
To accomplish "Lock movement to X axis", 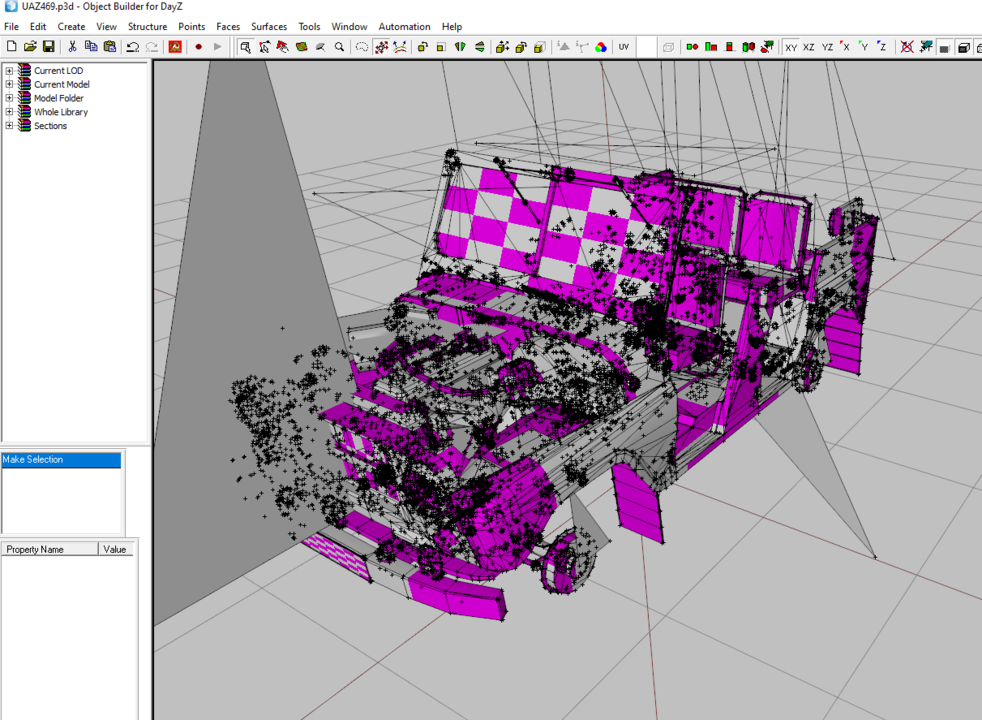I will (x=845, y=47).
